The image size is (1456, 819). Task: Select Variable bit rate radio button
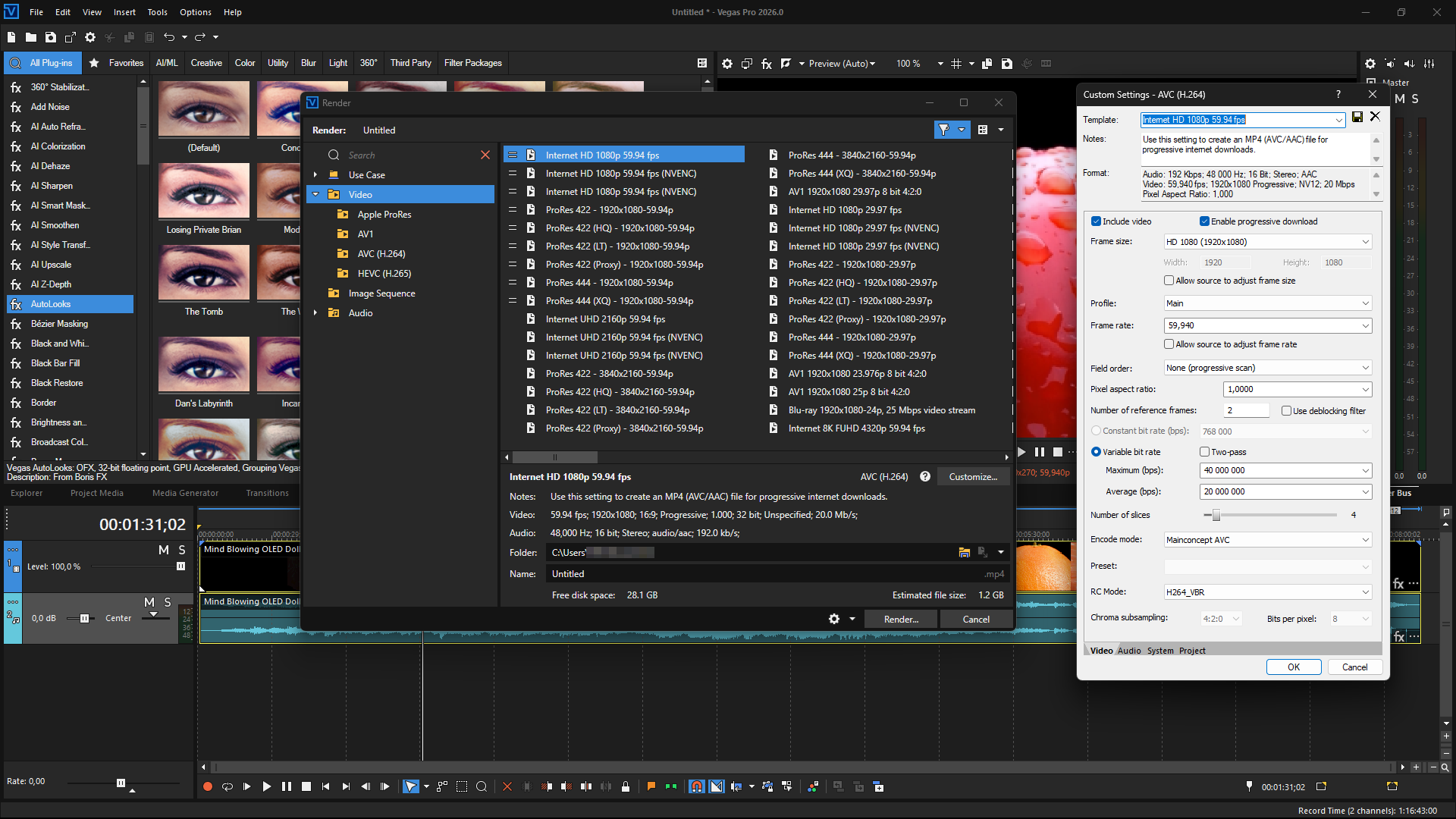pyautogui.click(x=1096, y=452)
